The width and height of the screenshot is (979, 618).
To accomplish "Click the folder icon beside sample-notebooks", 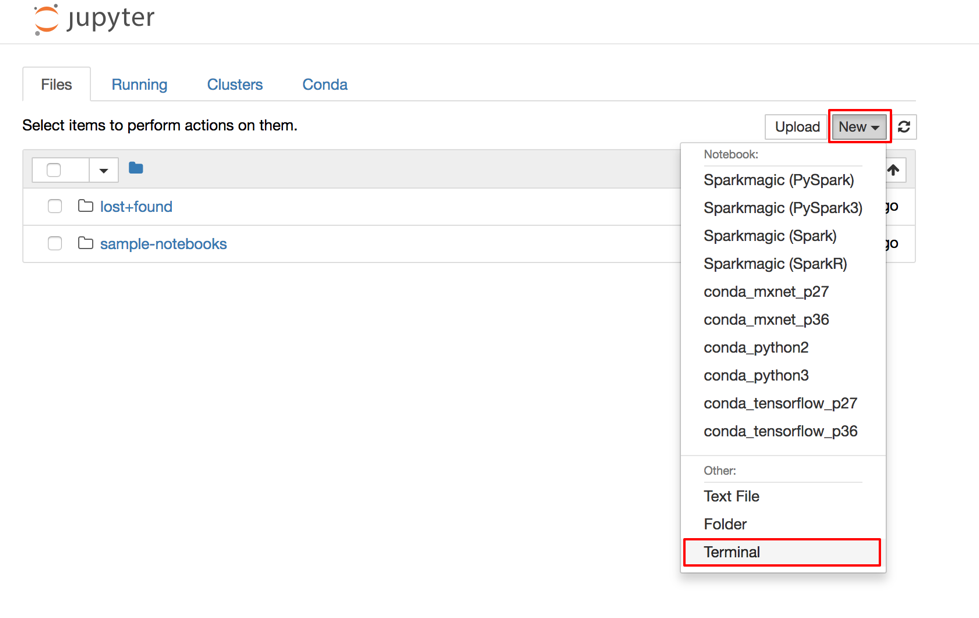I will 86,243.
